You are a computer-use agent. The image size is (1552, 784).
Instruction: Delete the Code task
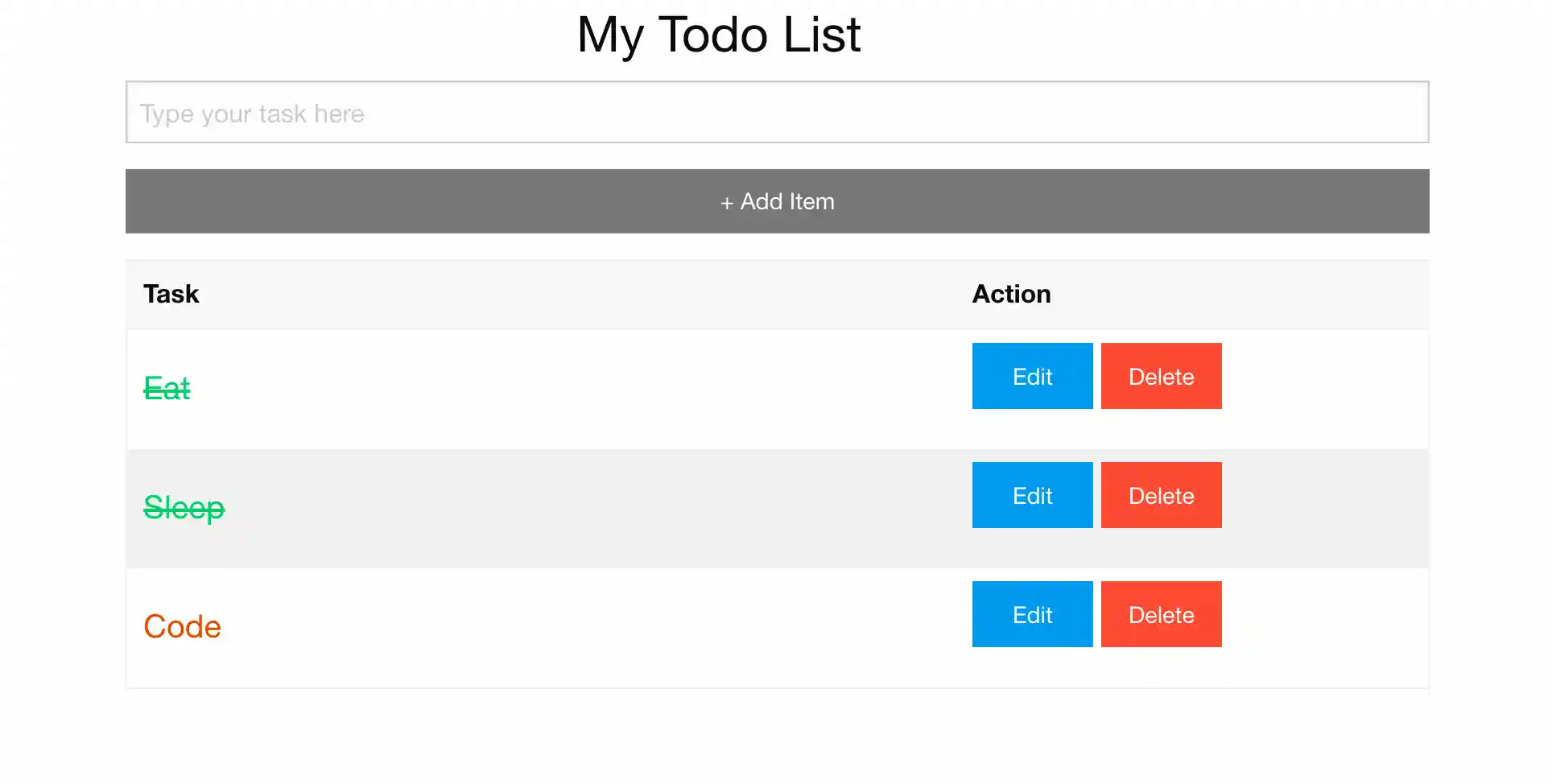point(1161,615)
